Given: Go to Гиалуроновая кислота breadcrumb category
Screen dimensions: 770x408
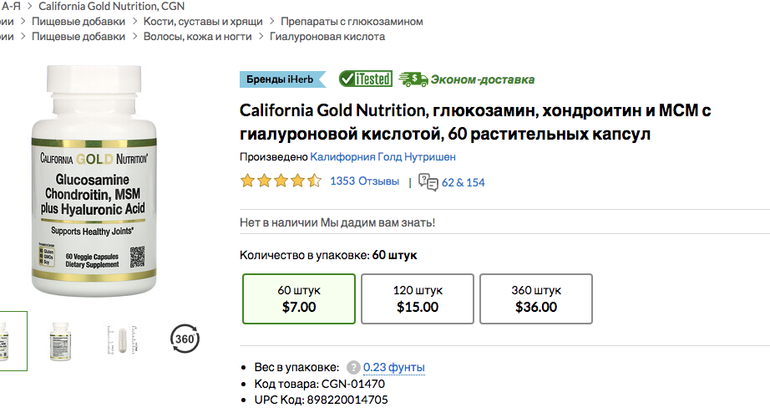Looking at the screenshot, I should (x=328, y=36).
